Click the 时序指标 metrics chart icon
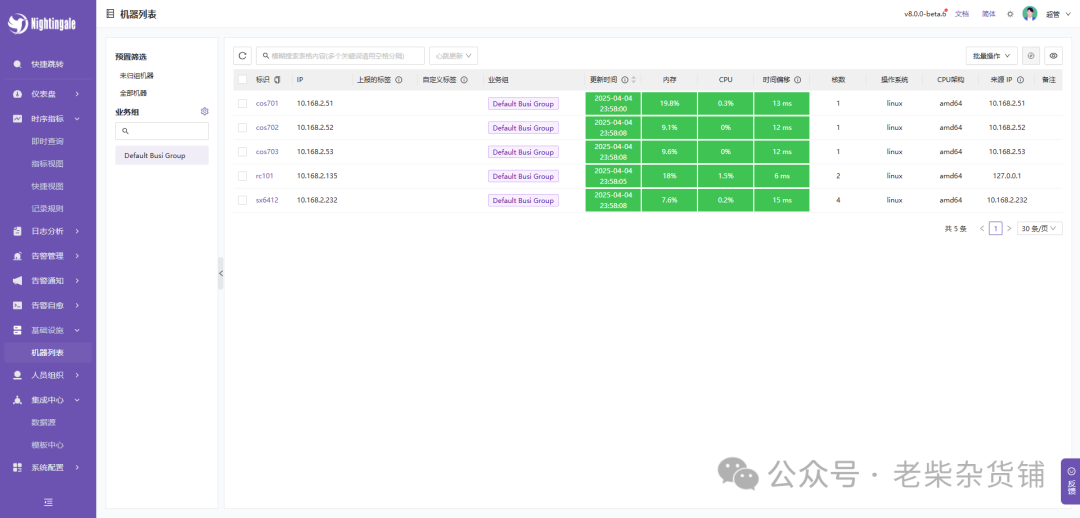The width and height of the screenshot is (1080, 518). click(17, 118)
